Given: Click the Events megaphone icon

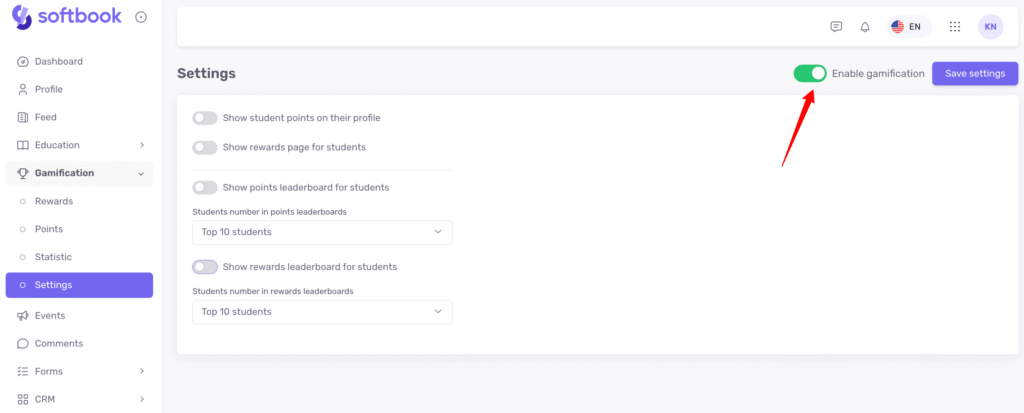Looking at the screenshot, I should coord(23,315).
